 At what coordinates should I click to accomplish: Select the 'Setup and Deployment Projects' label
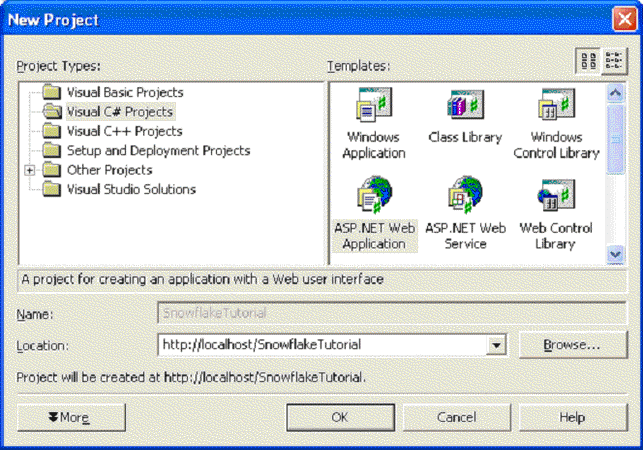tap(159, 151)
